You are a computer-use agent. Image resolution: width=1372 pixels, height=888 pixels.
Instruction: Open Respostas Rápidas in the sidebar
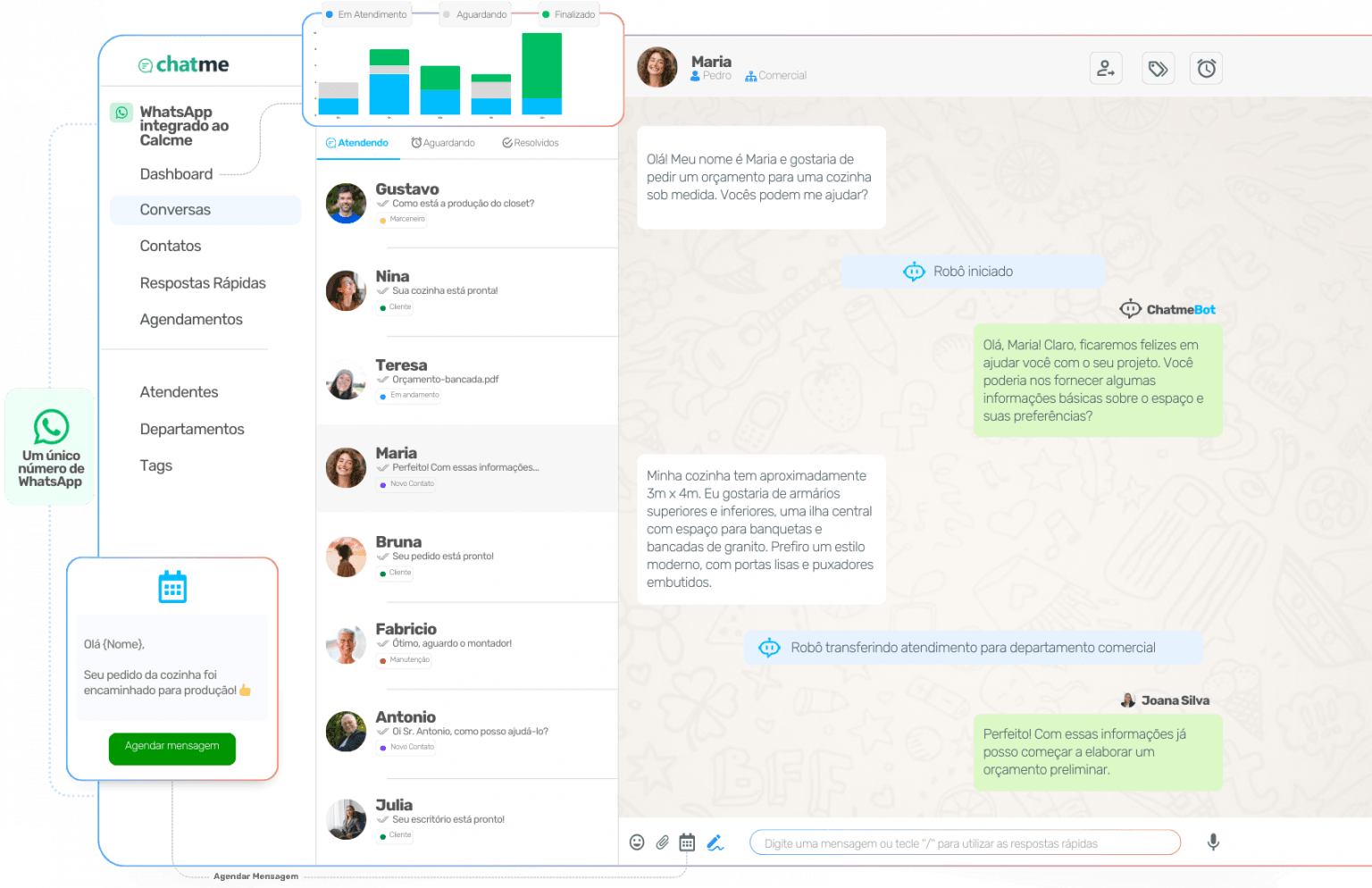203,283
